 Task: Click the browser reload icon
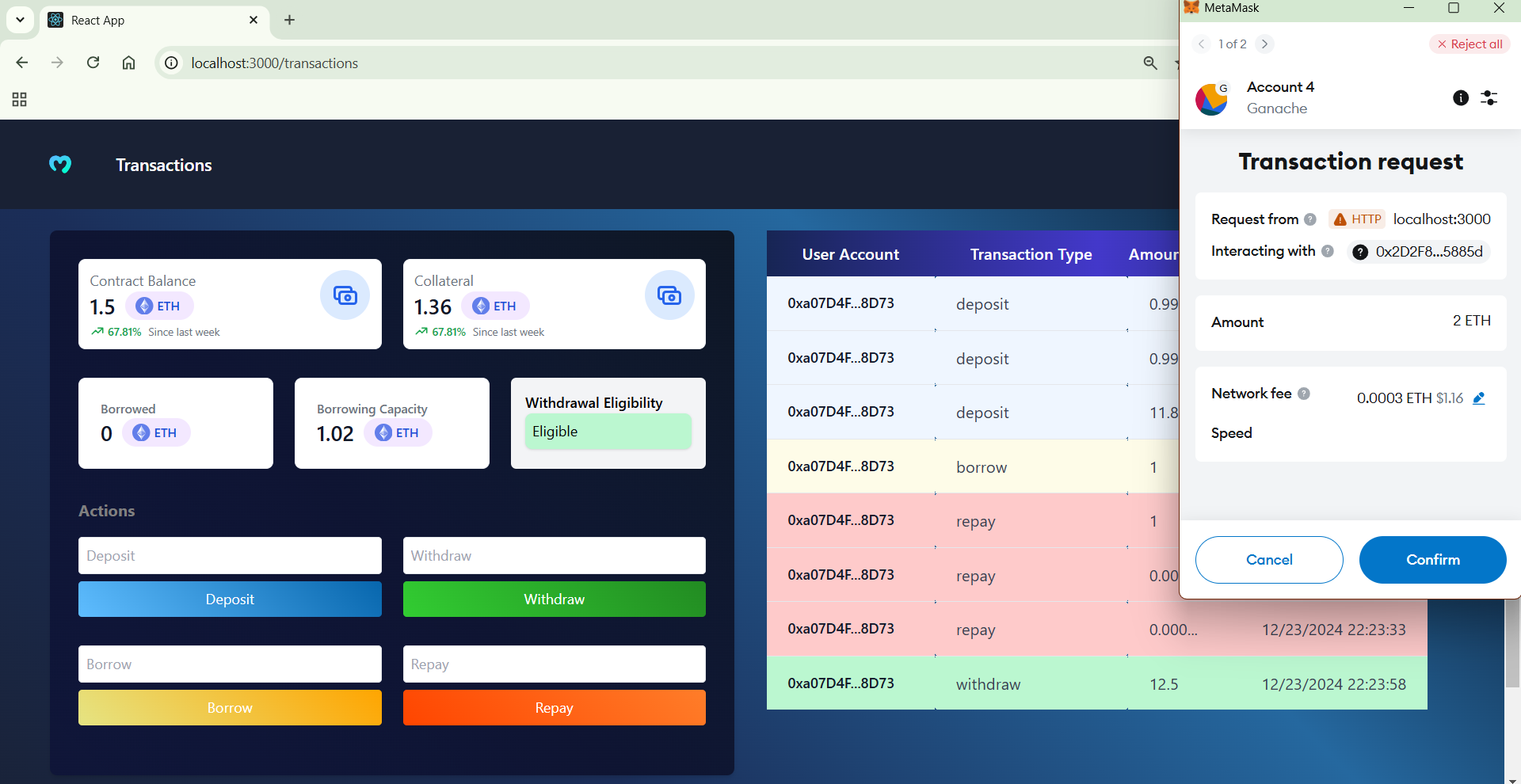tap(93, 63)
